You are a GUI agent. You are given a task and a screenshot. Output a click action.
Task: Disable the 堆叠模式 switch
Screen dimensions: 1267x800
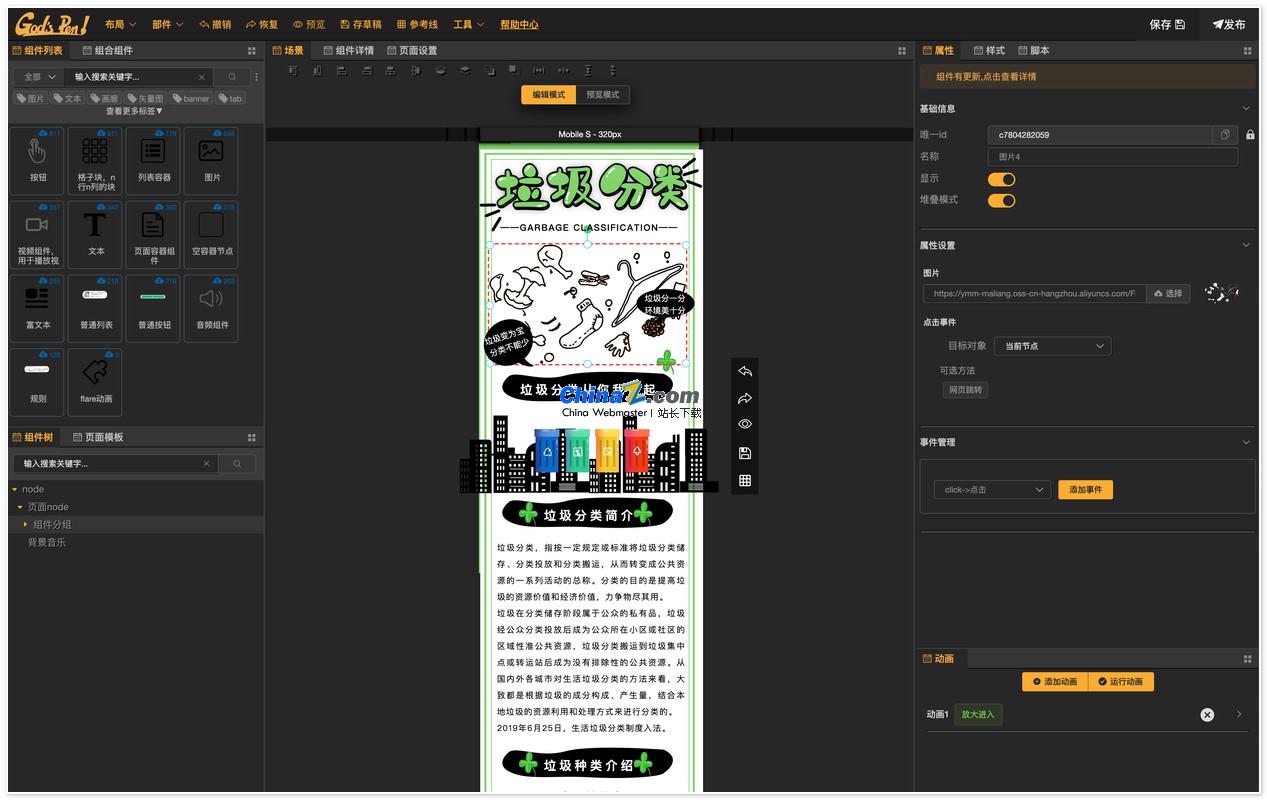1001,200
